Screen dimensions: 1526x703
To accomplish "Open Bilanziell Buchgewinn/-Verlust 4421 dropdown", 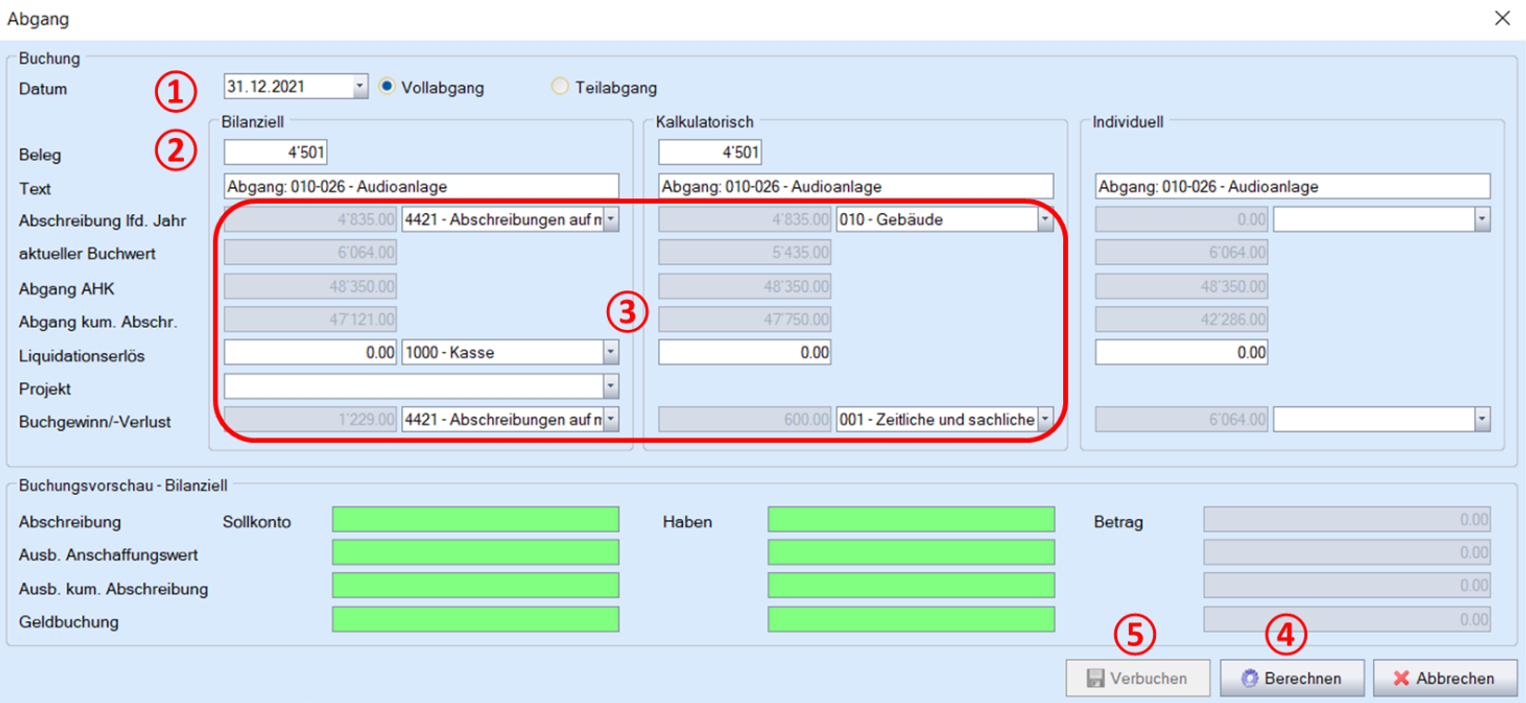I will [611, 420].
